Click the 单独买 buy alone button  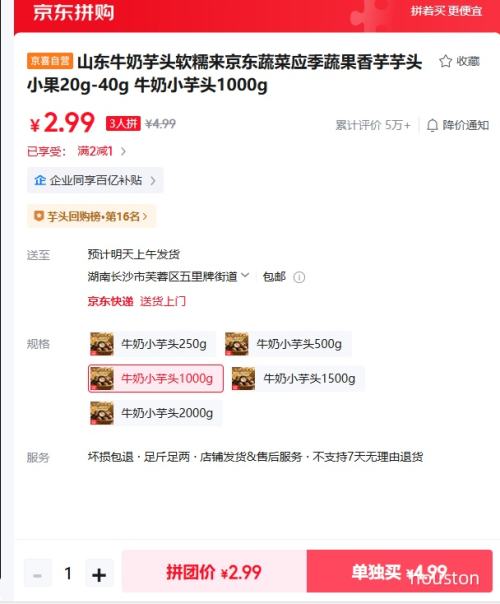pyautogui.click(x=399, y=571)
